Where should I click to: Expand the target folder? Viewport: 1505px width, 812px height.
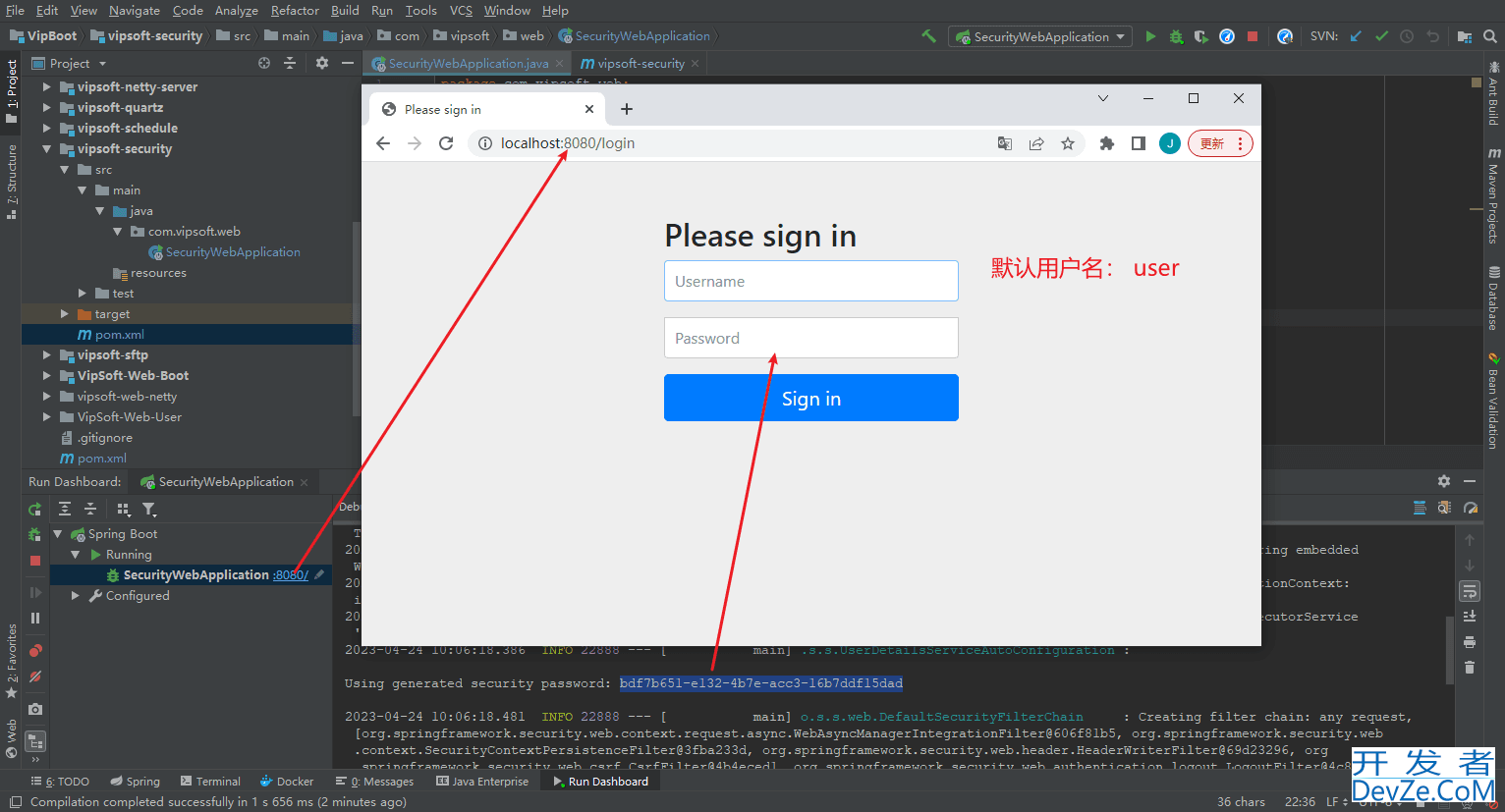(64, 314)
